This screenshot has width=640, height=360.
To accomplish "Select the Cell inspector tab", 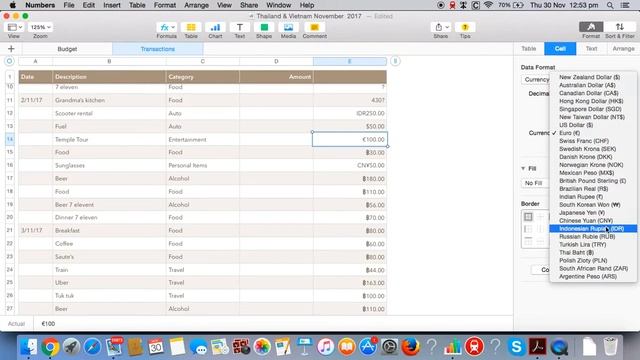I will pyautogui.click(x=560, y=49).
